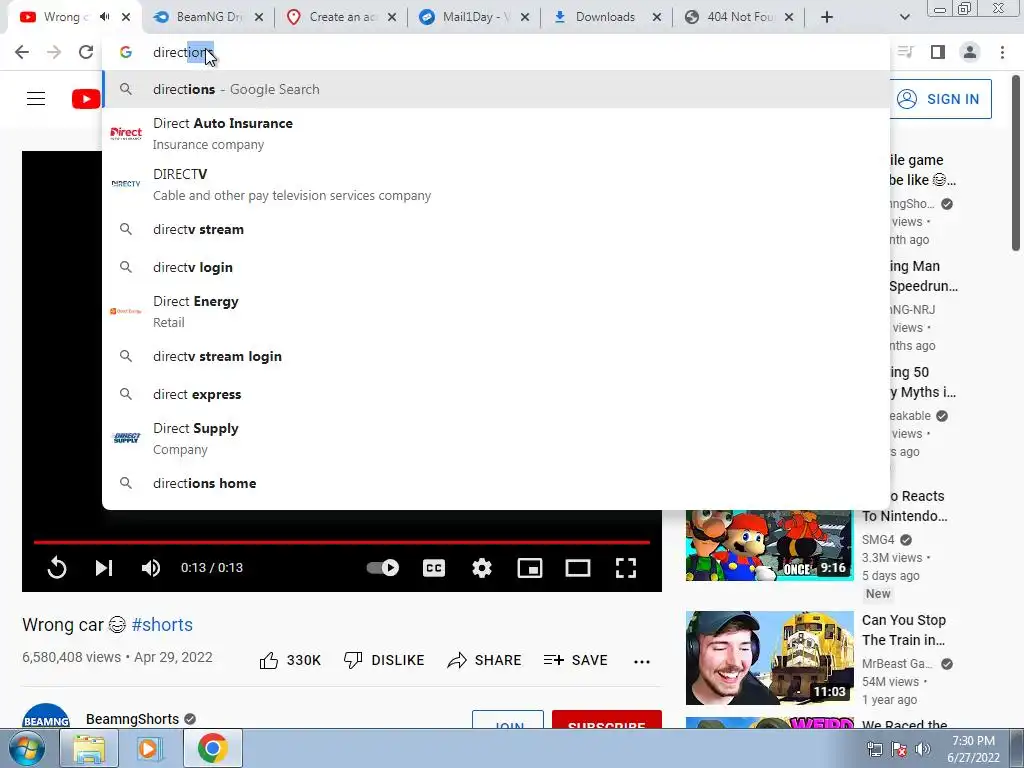Click the address bar text 'directions'
Image resolution: width=1024 pixels, height=768 pixels.
click(183, 52)
